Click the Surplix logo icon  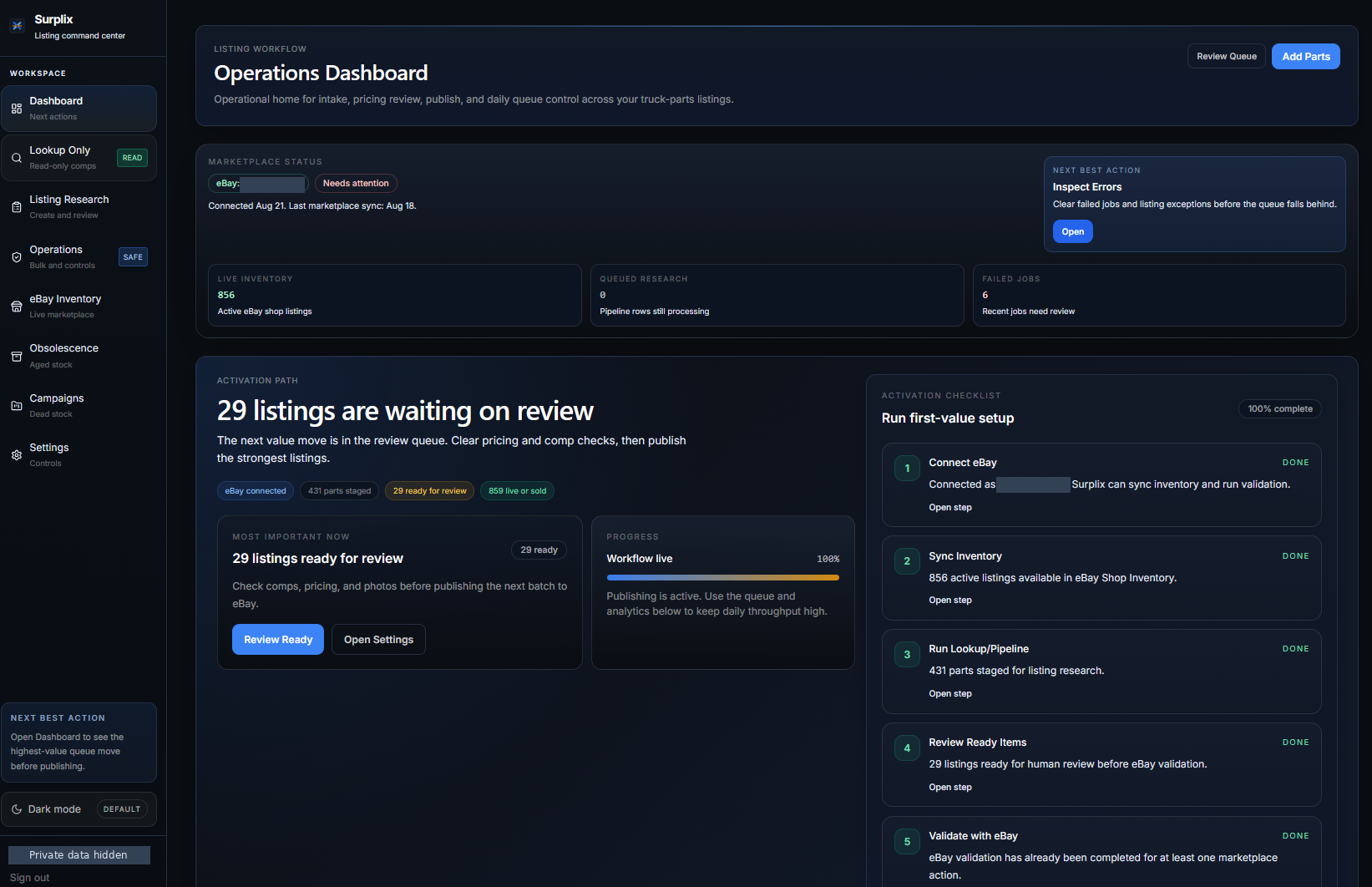click(17, 26)
